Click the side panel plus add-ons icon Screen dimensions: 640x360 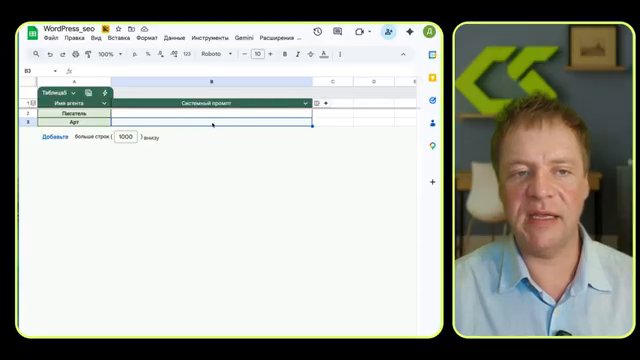433,182
